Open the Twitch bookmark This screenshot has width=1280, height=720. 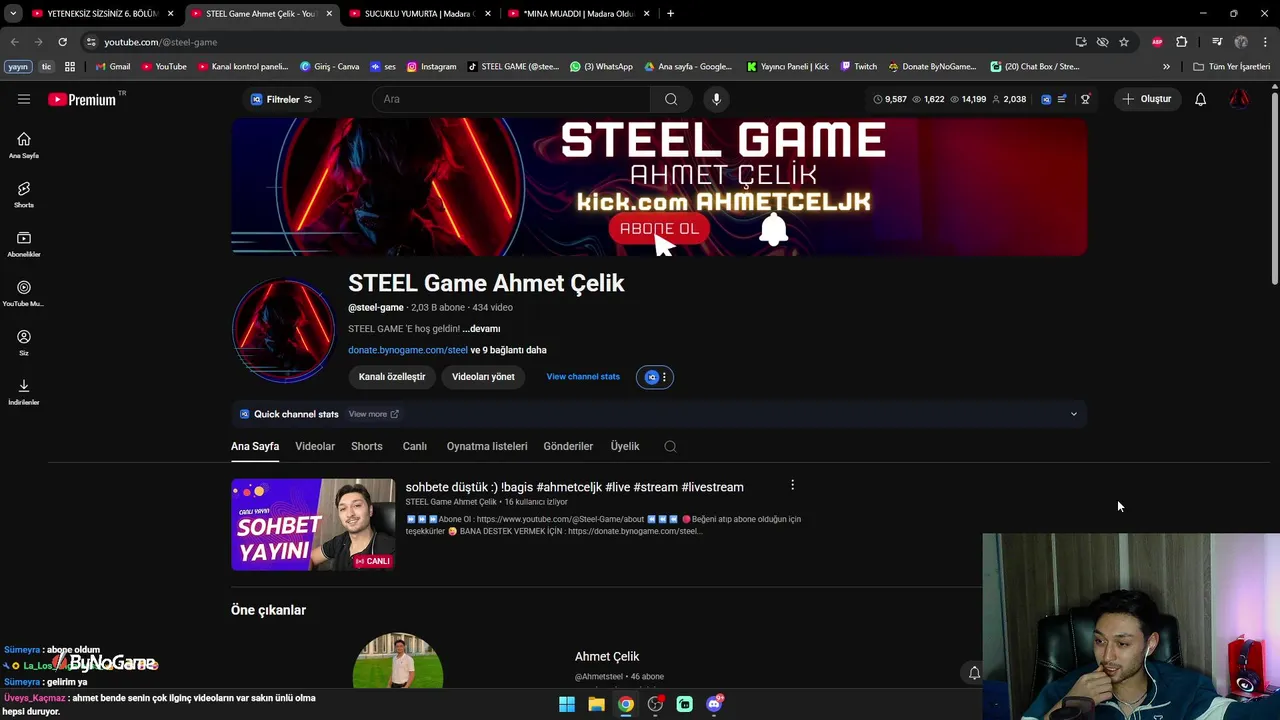(859, 67)
